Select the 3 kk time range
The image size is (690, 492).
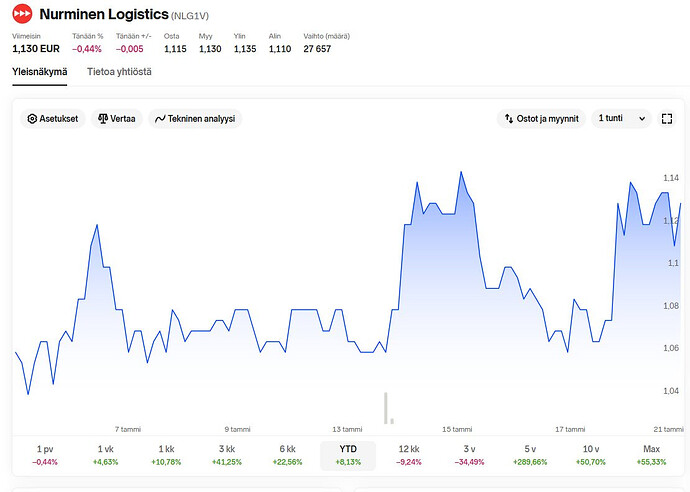point(227,455)
